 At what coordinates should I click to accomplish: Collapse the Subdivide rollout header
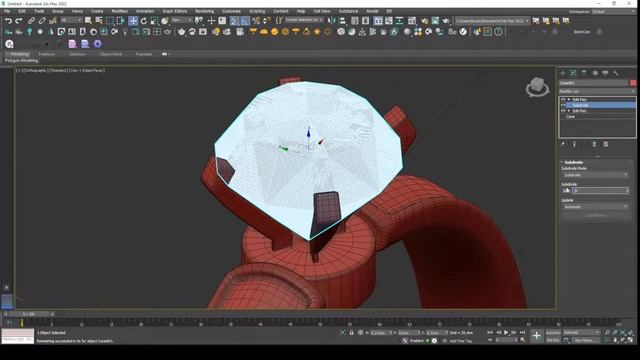tap(573, 162)
